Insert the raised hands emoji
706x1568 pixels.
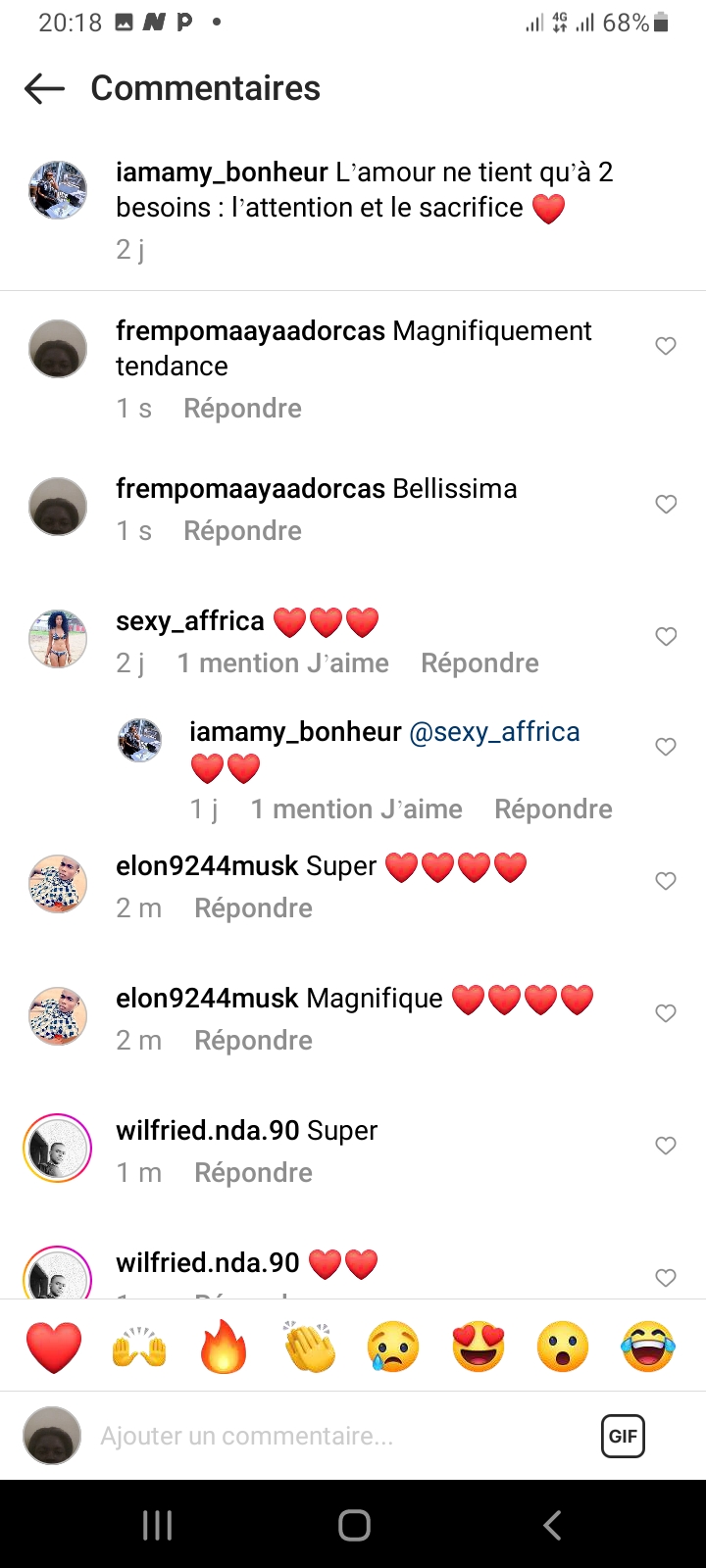click(x=139, y=1347)
